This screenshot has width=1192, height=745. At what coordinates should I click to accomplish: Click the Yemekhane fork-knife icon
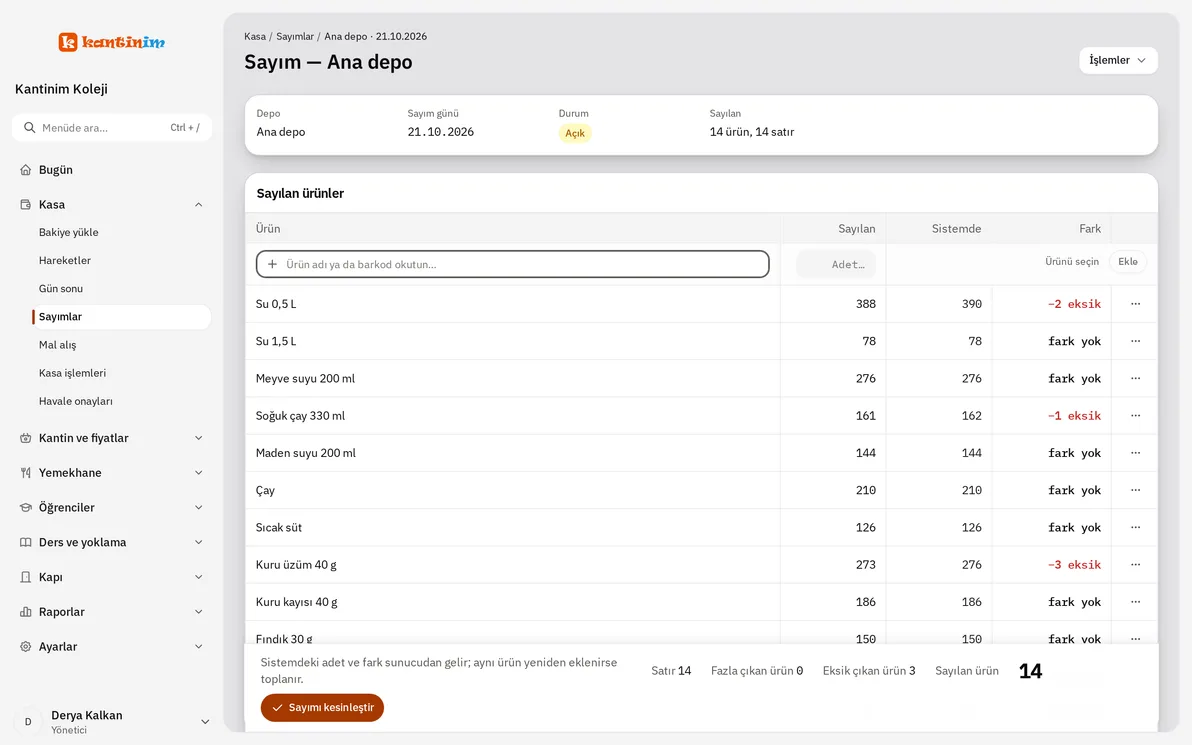26,473
